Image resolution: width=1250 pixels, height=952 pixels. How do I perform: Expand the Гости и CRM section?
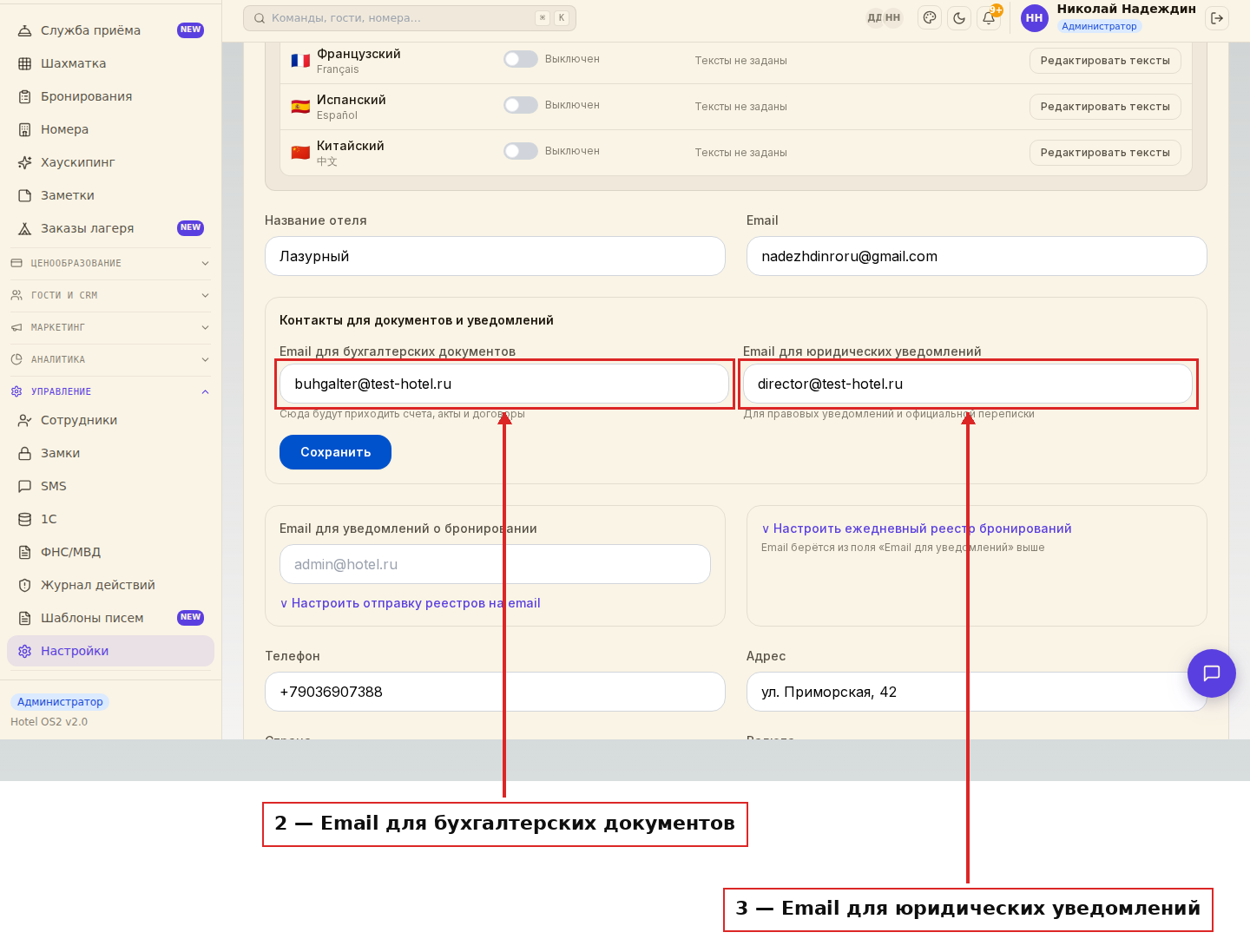point(110,295)
